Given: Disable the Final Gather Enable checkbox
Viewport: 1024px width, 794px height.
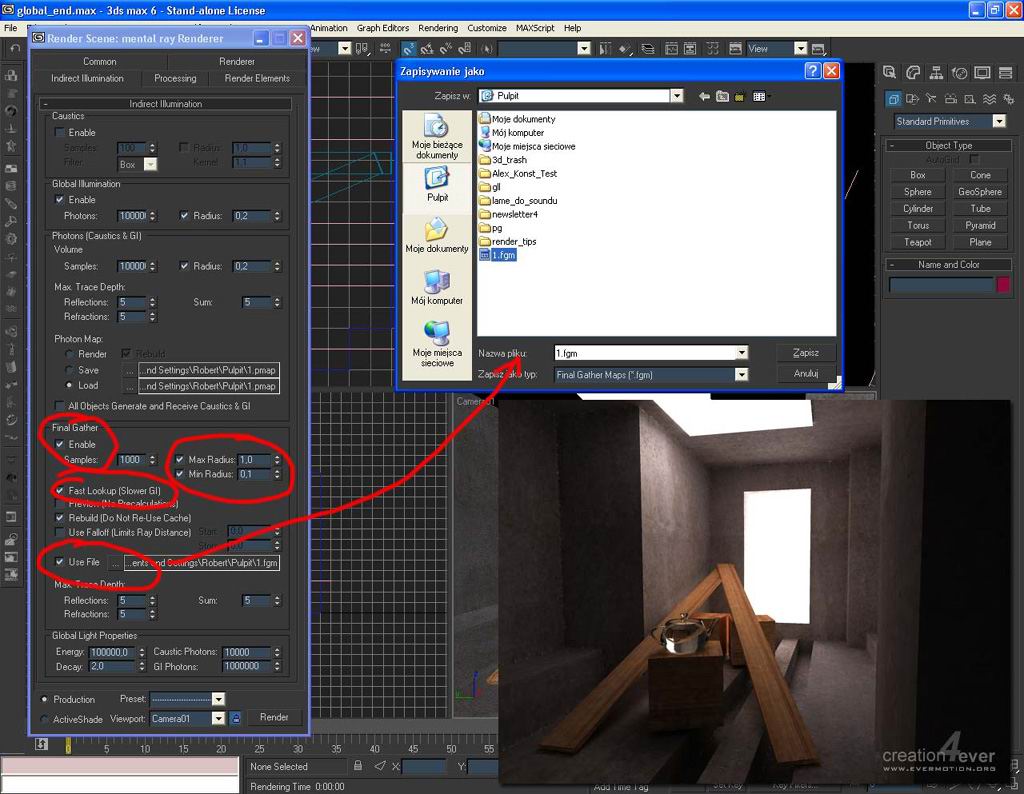Looking at the screenshot, I should (60, 444).
